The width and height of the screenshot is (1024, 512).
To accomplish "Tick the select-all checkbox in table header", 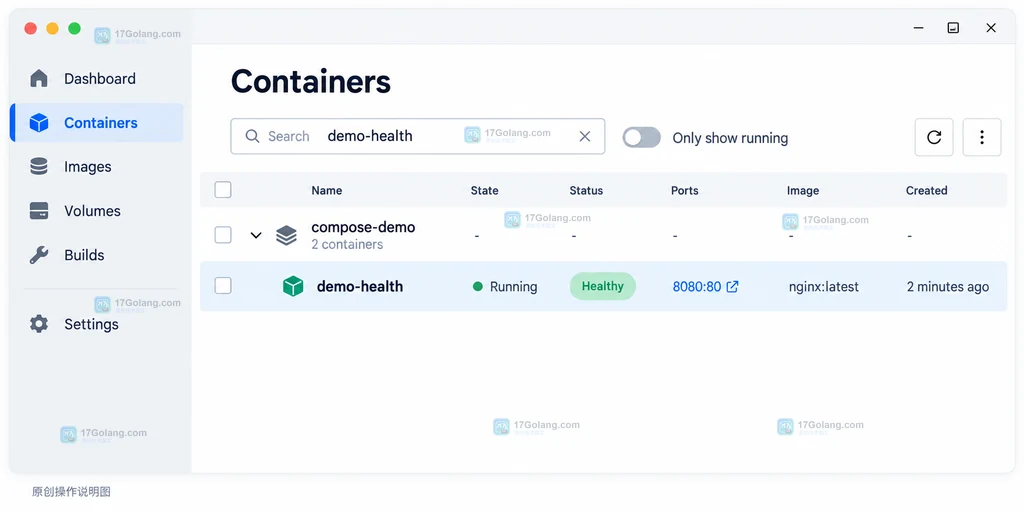I will 223,190.
